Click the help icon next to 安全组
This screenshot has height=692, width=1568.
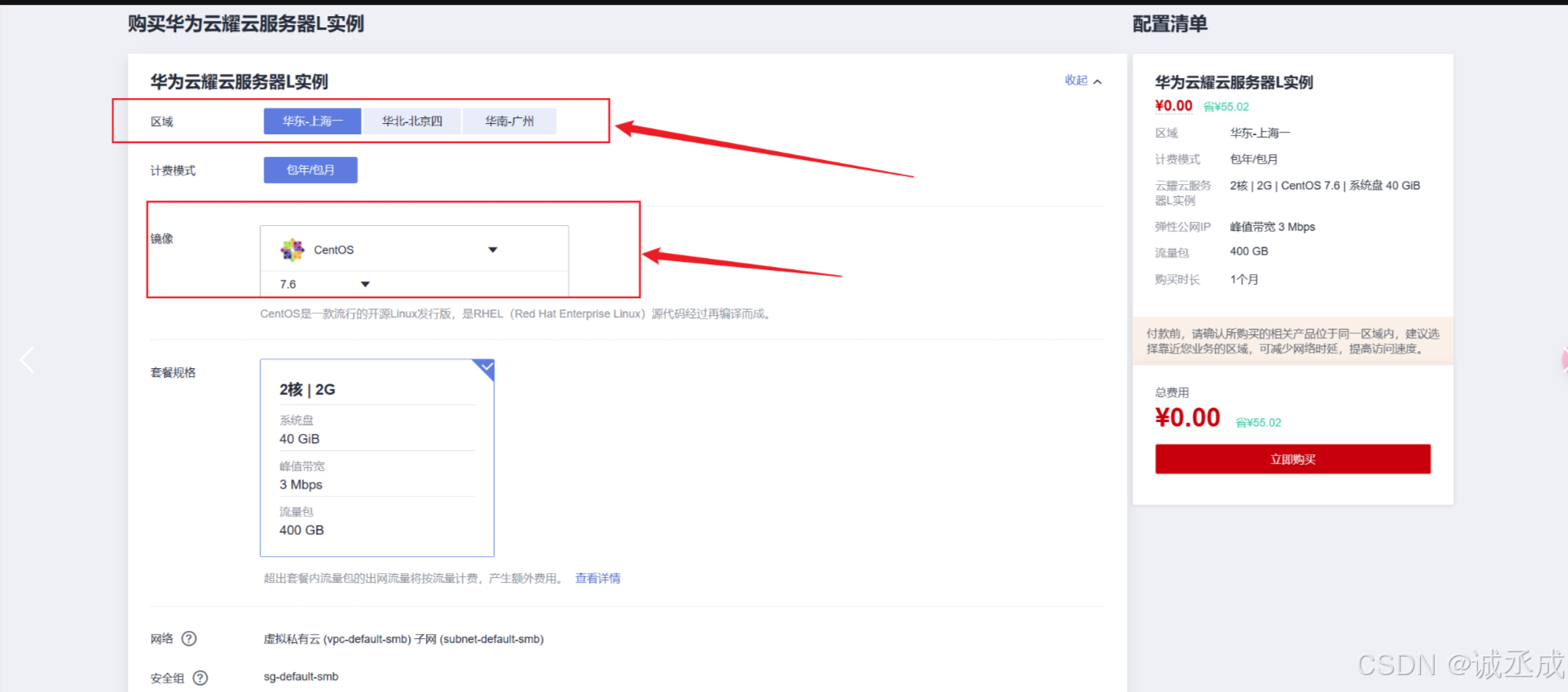[200, 678]
